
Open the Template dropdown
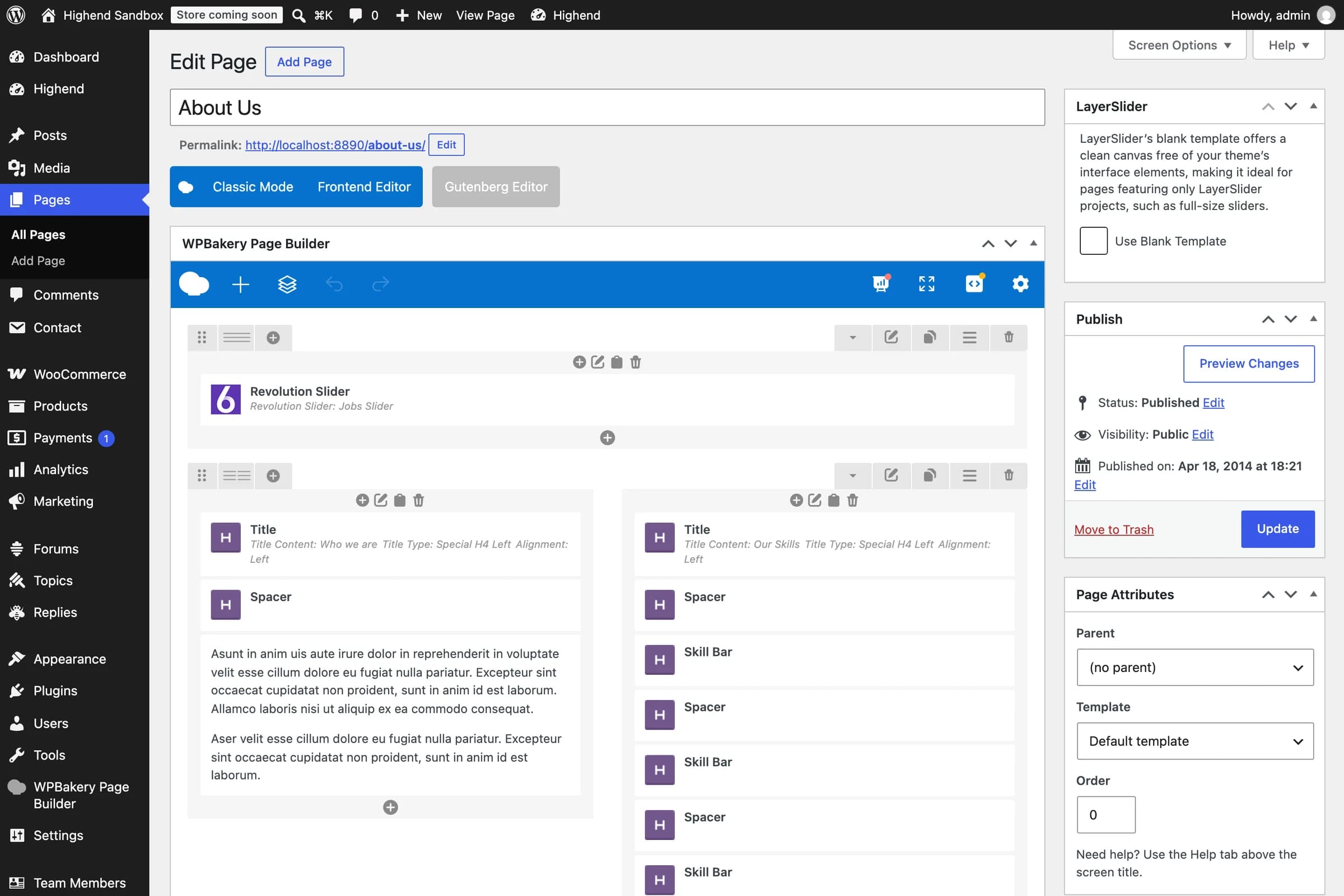coord(1195,740)
